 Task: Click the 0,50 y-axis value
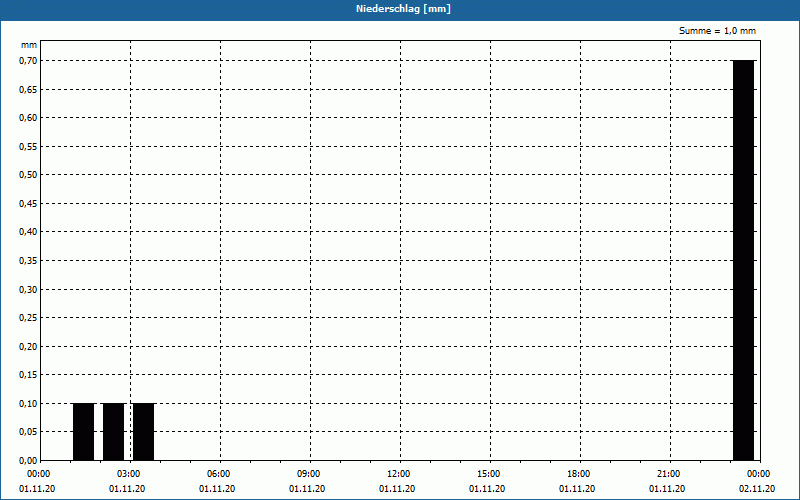[x=28, y=175]
